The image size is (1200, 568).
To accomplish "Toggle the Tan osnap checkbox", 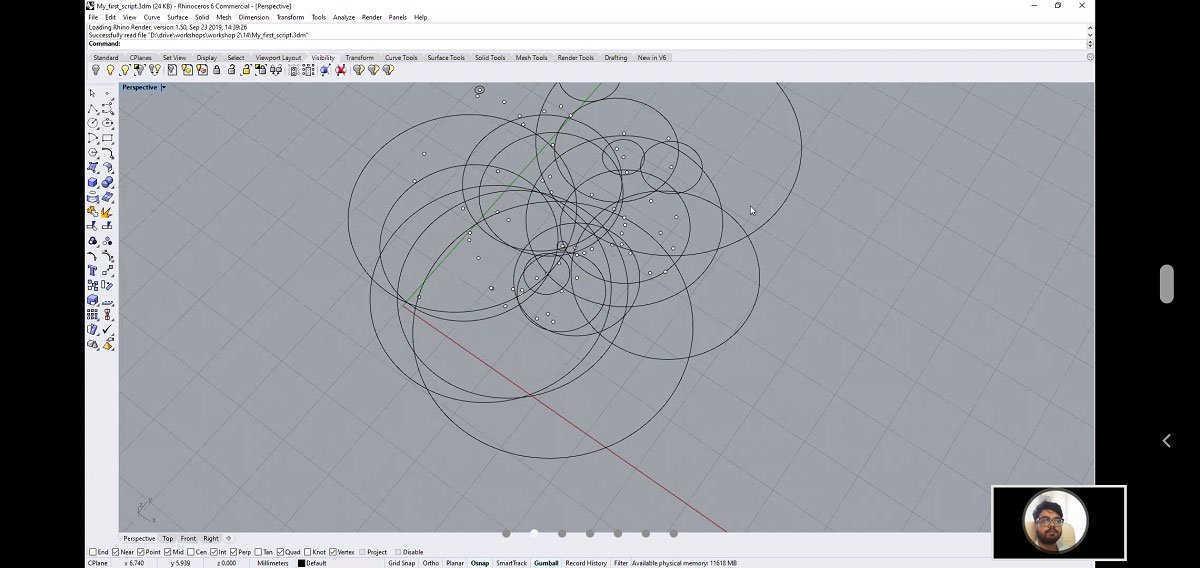I will (x=258, y=552).
